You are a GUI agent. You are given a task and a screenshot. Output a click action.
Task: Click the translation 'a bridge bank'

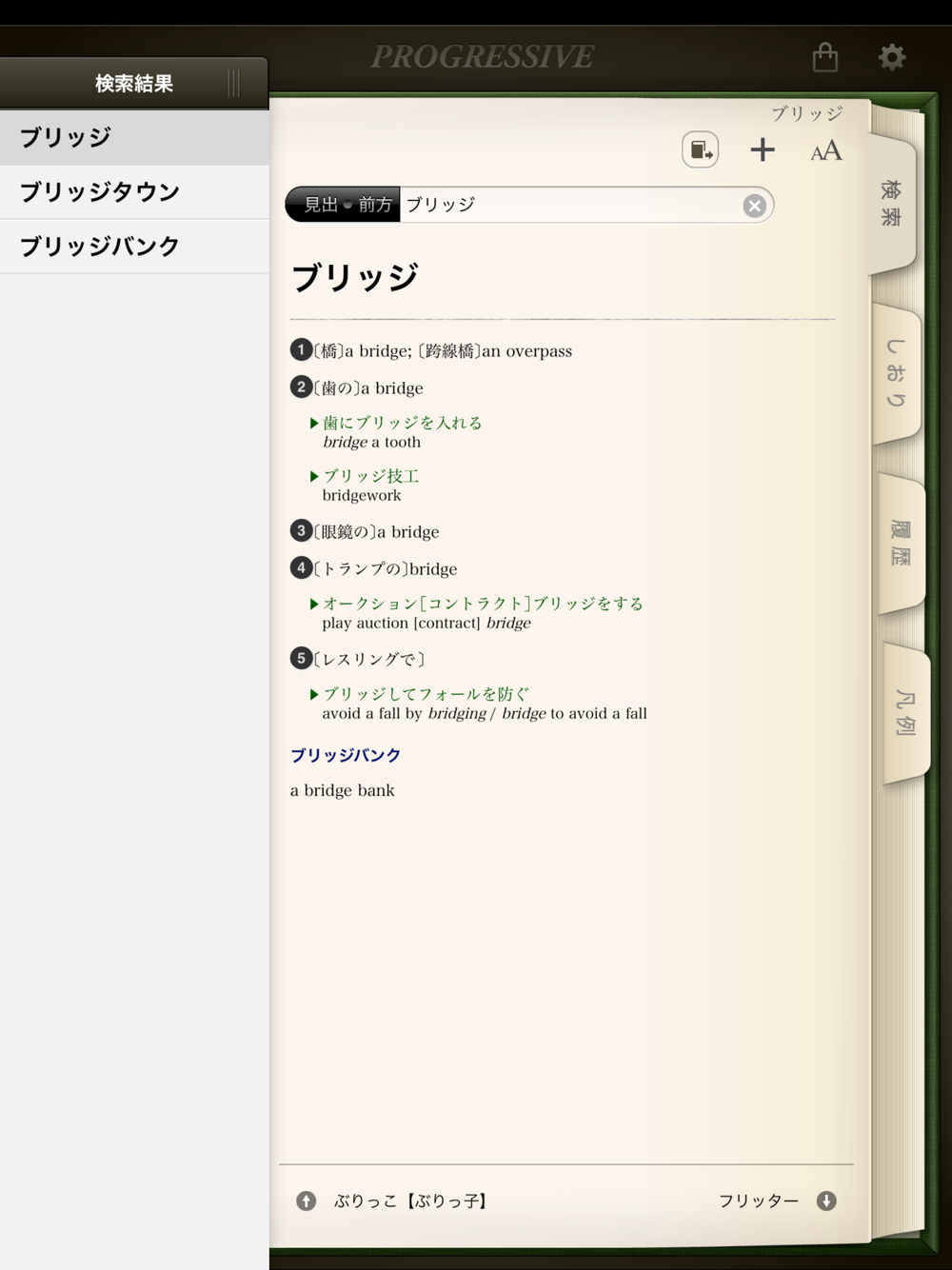tap(343, 790)
